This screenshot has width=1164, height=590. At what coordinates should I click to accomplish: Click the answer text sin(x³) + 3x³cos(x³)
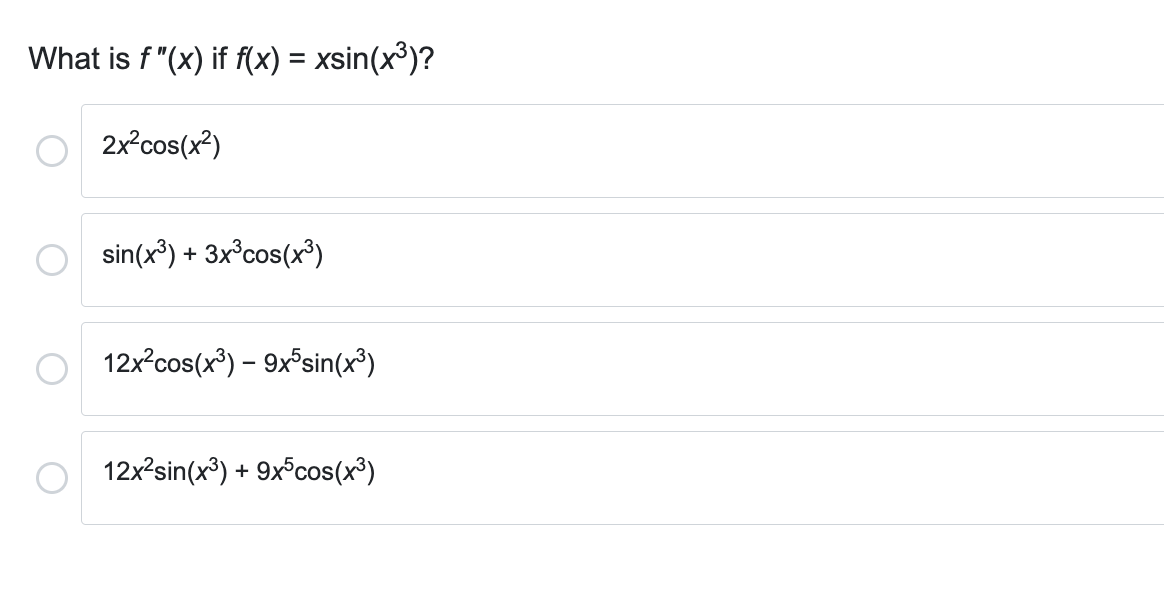[x=210, y=255]
